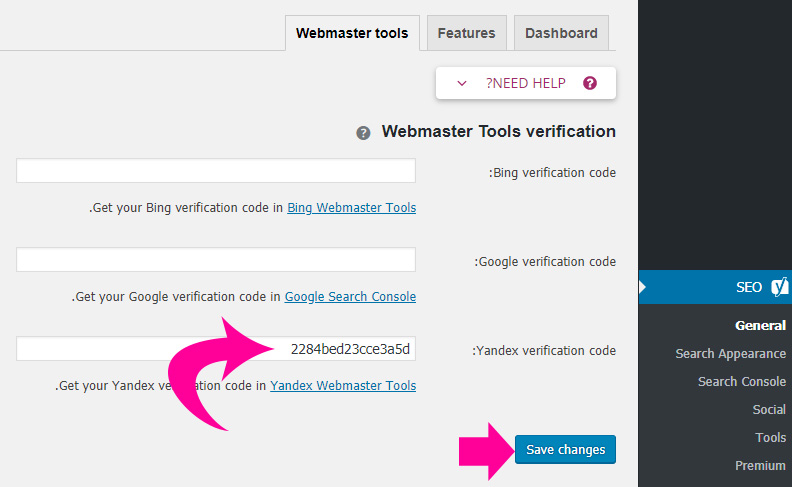Select General in the SEO submenu
Viewport: 792px width, 487px height.
pos(760,325)
